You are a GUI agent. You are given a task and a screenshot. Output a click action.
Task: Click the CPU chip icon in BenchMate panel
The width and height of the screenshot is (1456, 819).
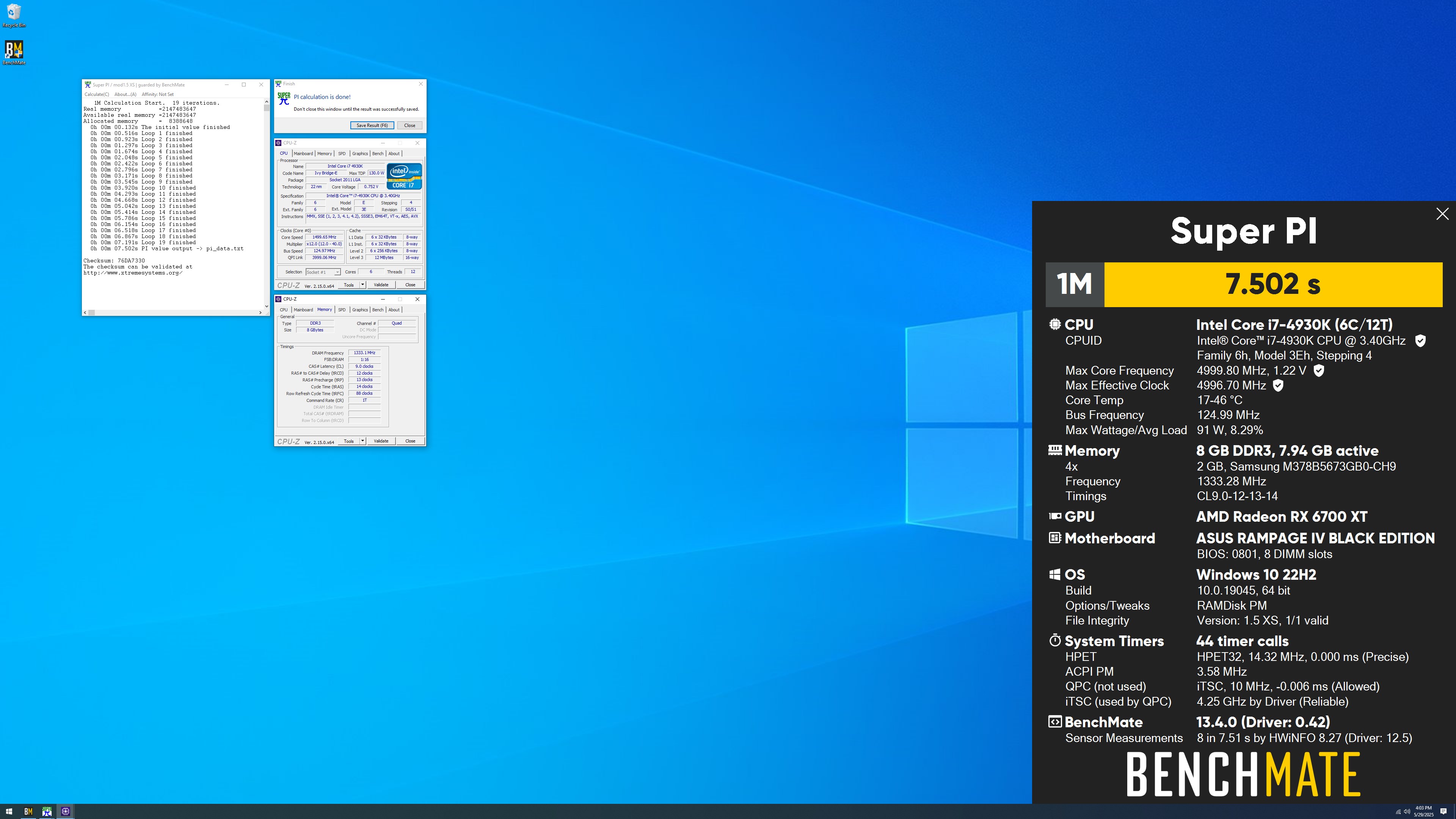pos(1055,325)
